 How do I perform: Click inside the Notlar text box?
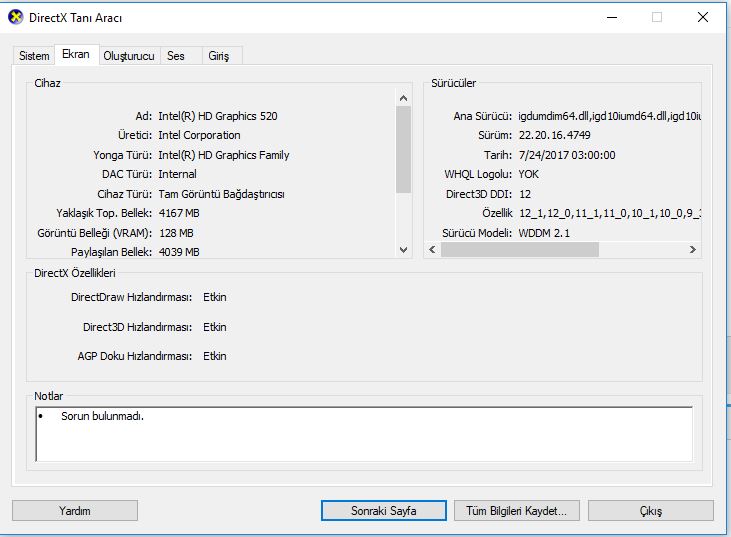tap(364, 434)
